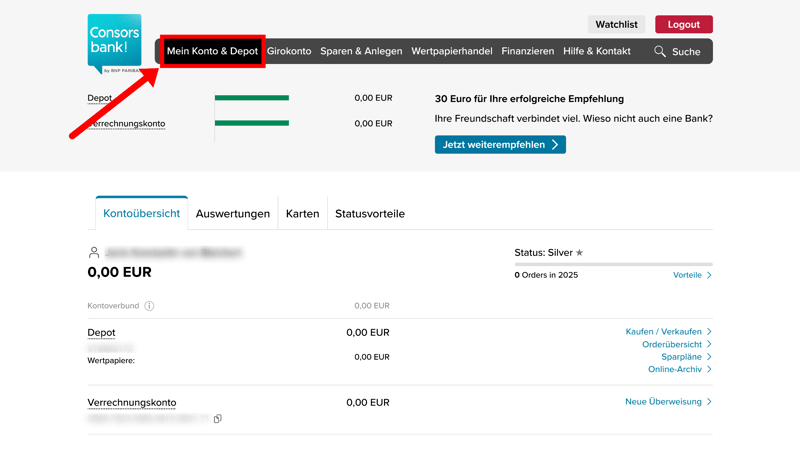Click the status orders progress bar
The height and width of the screenshot is (461, 800).
(613, 264)
